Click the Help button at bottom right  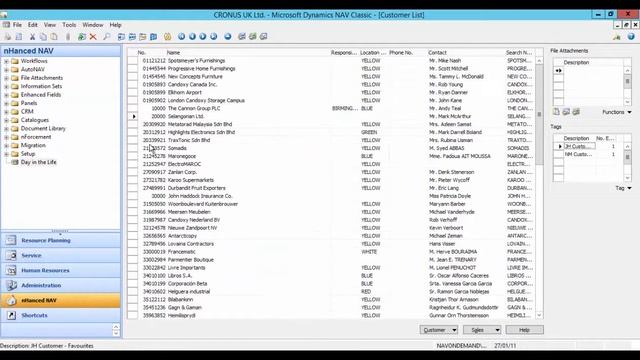pyautogui.click(x=524, y=330)
